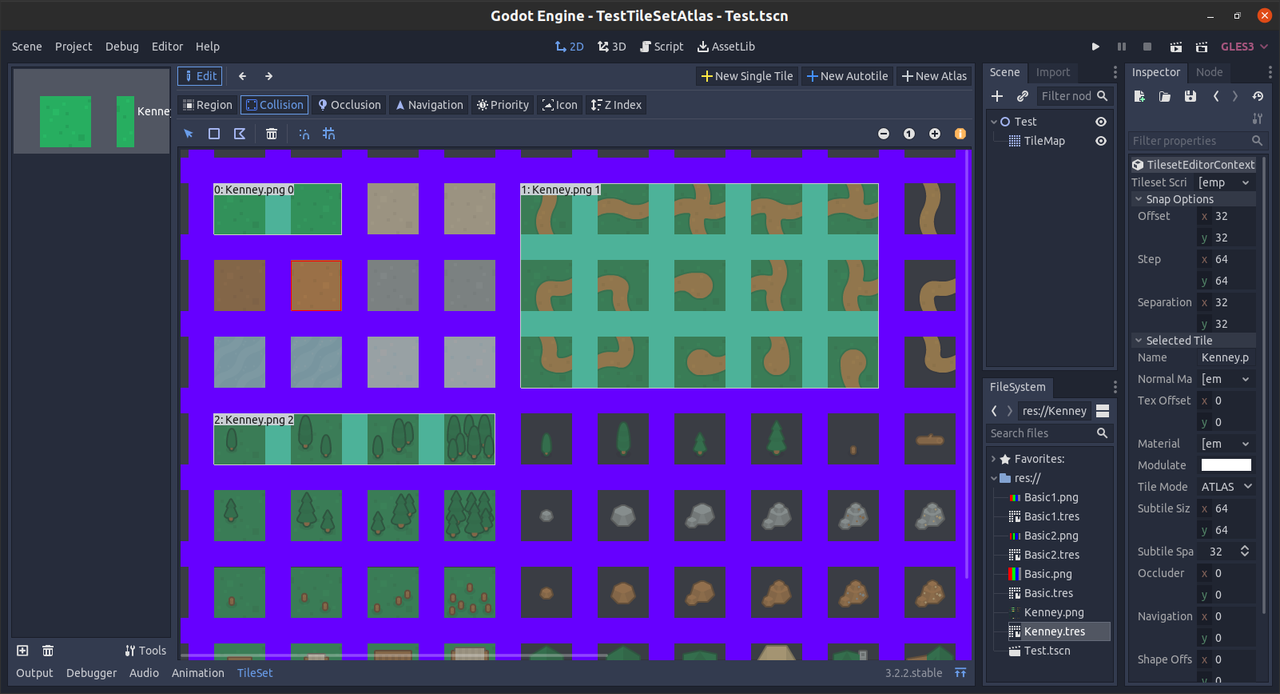Adjust Subtile Spacing stepper arrows
Image resolution: width=1280 pixels, height=694 pixels.
coord(1245,551)
